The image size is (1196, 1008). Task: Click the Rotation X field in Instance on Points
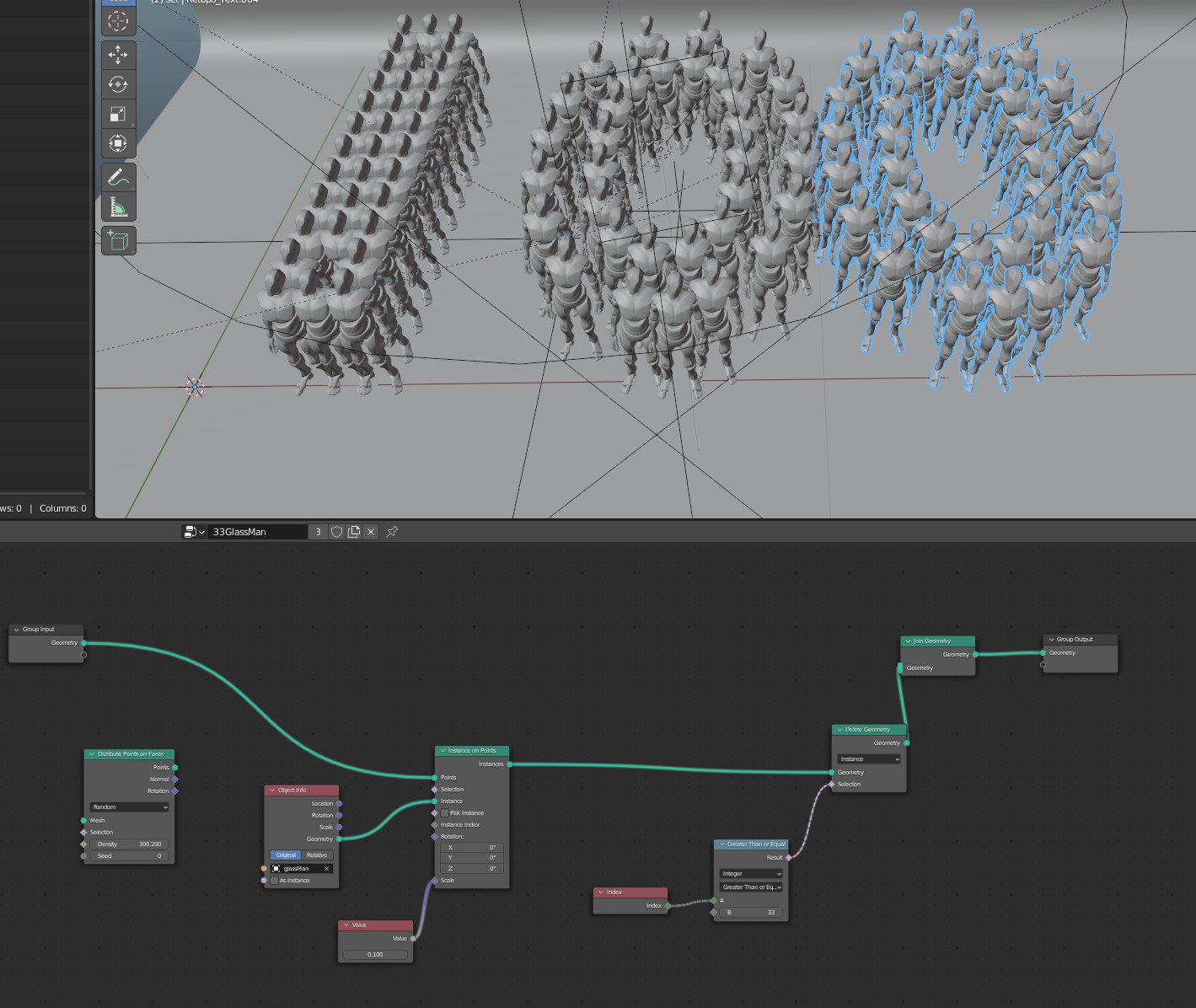point(472,847)
